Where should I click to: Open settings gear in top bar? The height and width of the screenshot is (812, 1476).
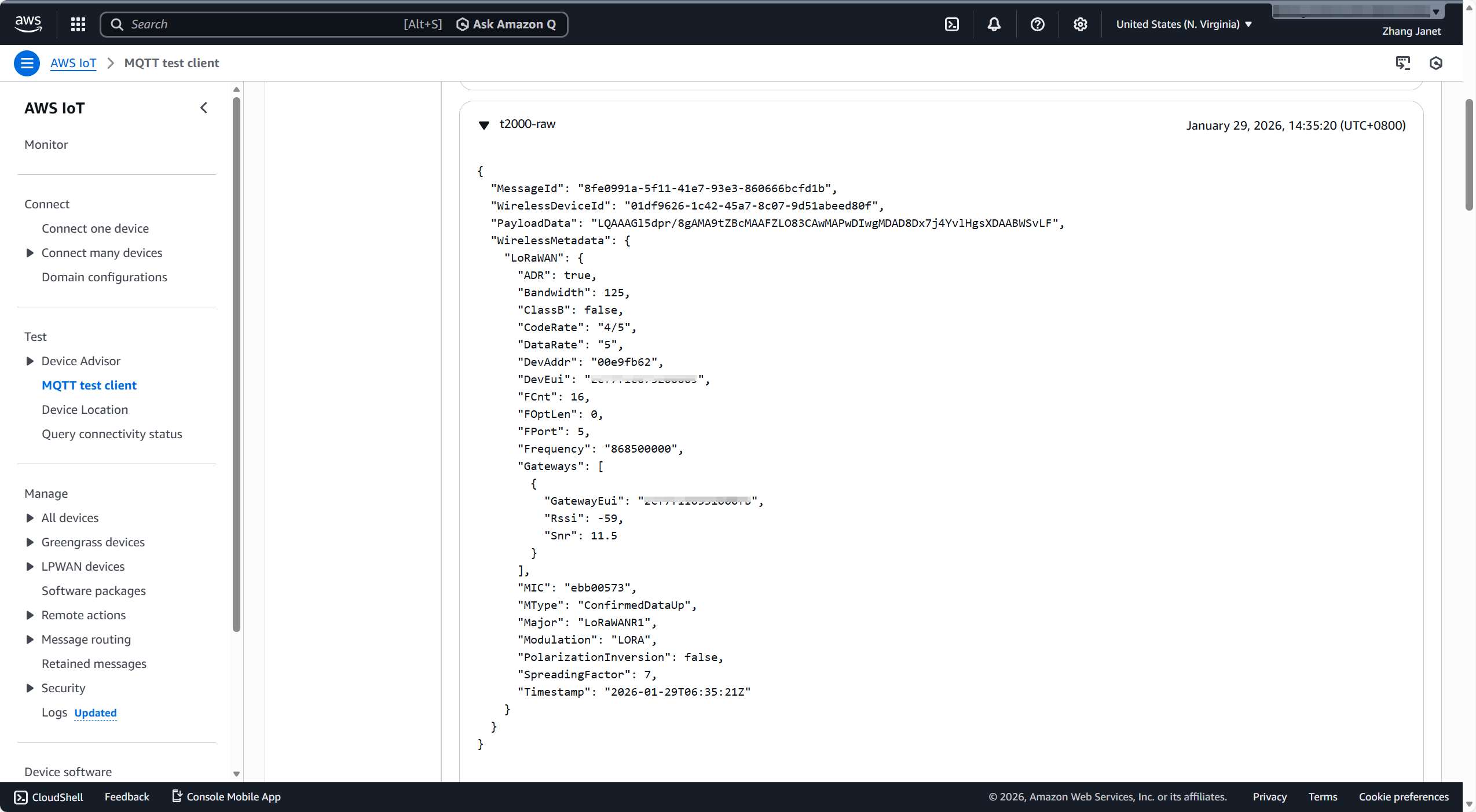click(1080, 24)
